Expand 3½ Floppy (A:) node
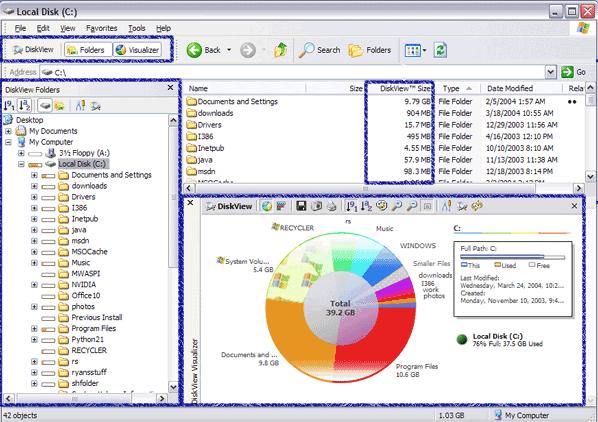Image resolution: width=598 pixels, height=422 pixels. [x=21, y=153]
